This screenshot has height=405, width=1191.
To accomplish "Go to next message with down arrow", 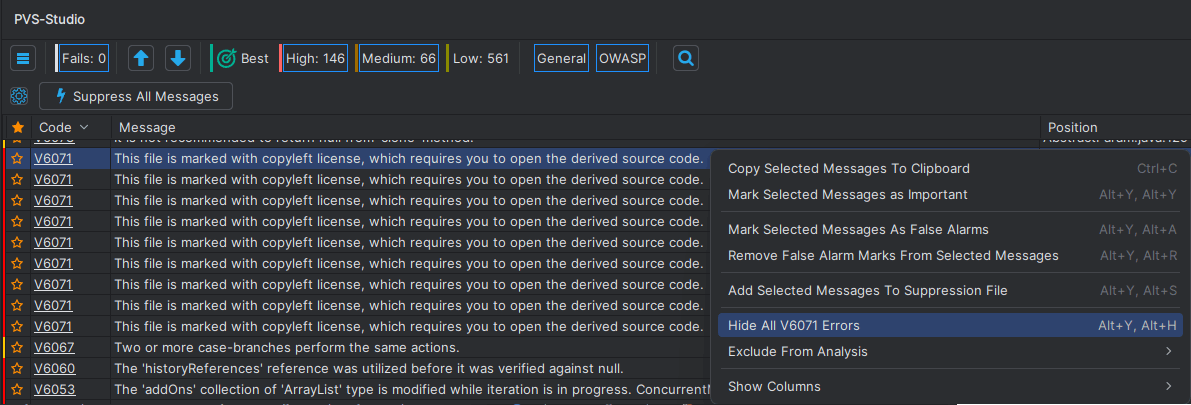I will click(x=178, y=59).
